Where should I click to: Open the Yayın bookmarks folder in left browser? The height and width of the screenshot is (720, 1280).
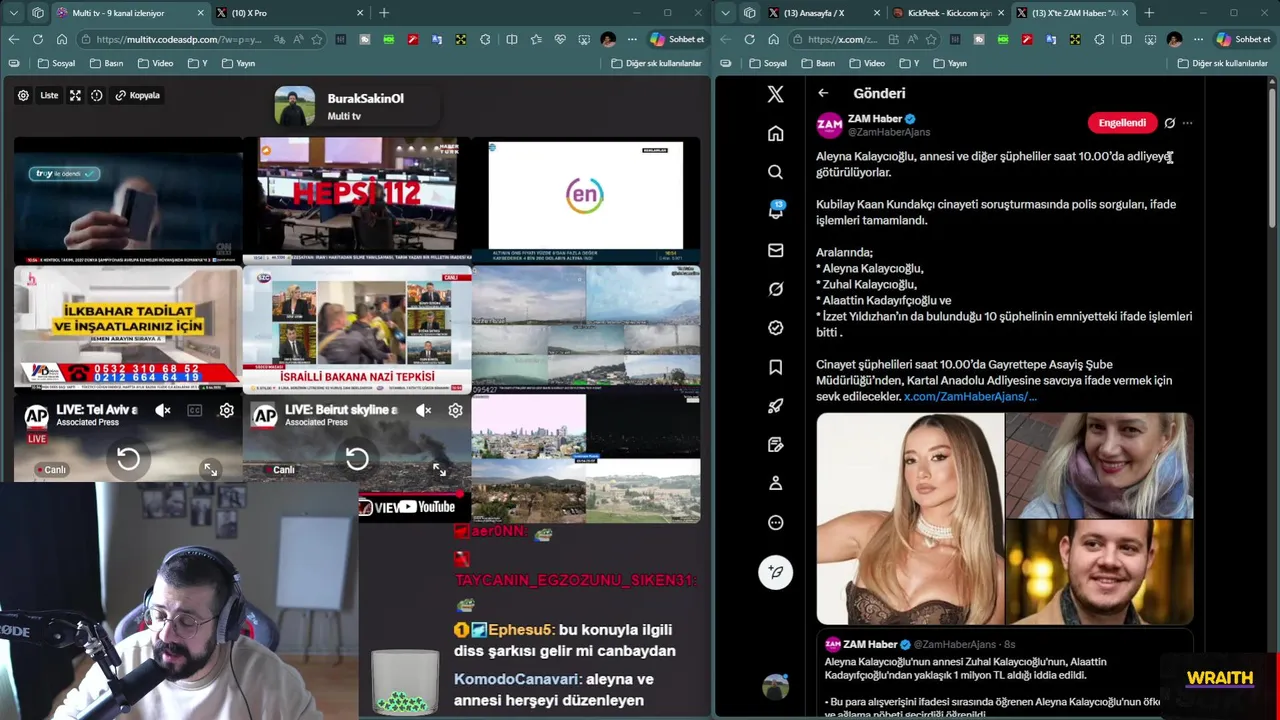coord(238,63)
